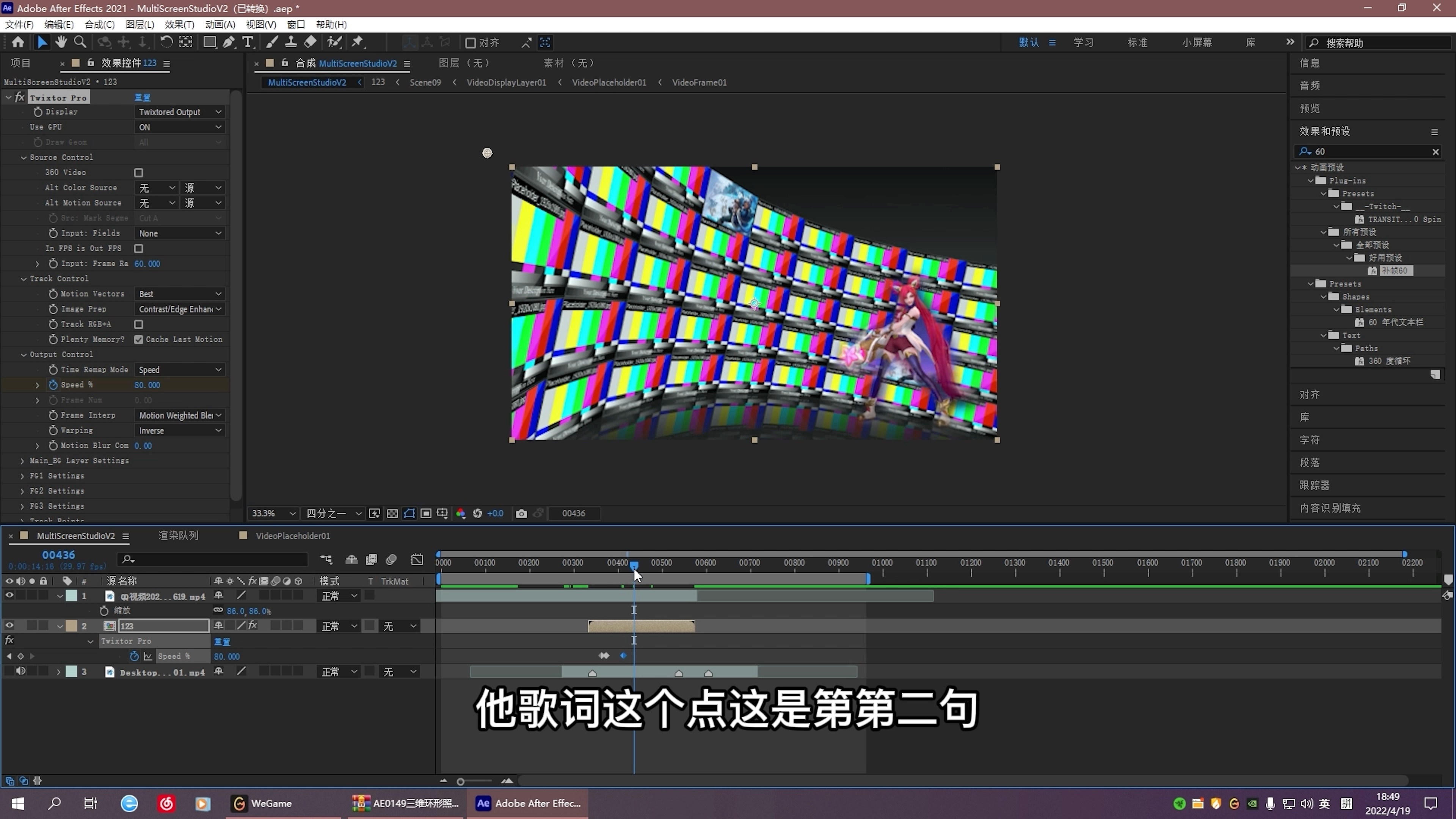Image resolution: width=1456 pixels, height=819 pixels.
Task: Open the 效果(T) menu
Action: 179,24
